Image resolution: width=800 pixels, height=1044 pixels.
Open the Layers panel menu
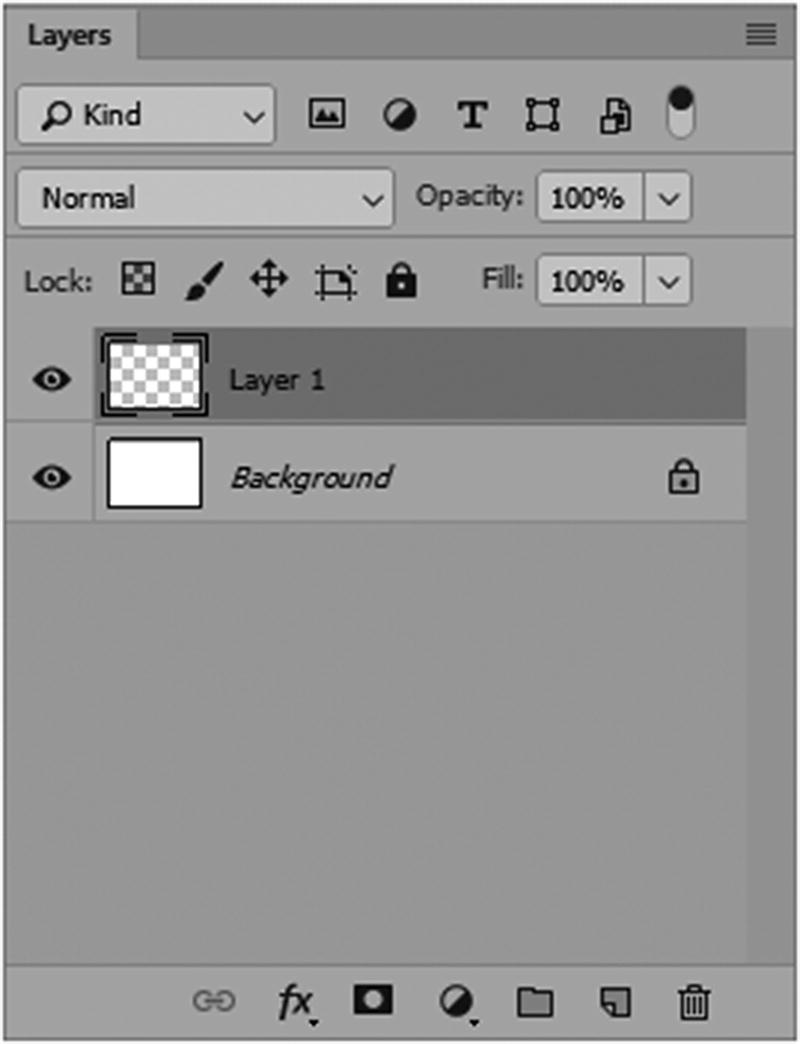pyautogui.click(x=760, y=35)
